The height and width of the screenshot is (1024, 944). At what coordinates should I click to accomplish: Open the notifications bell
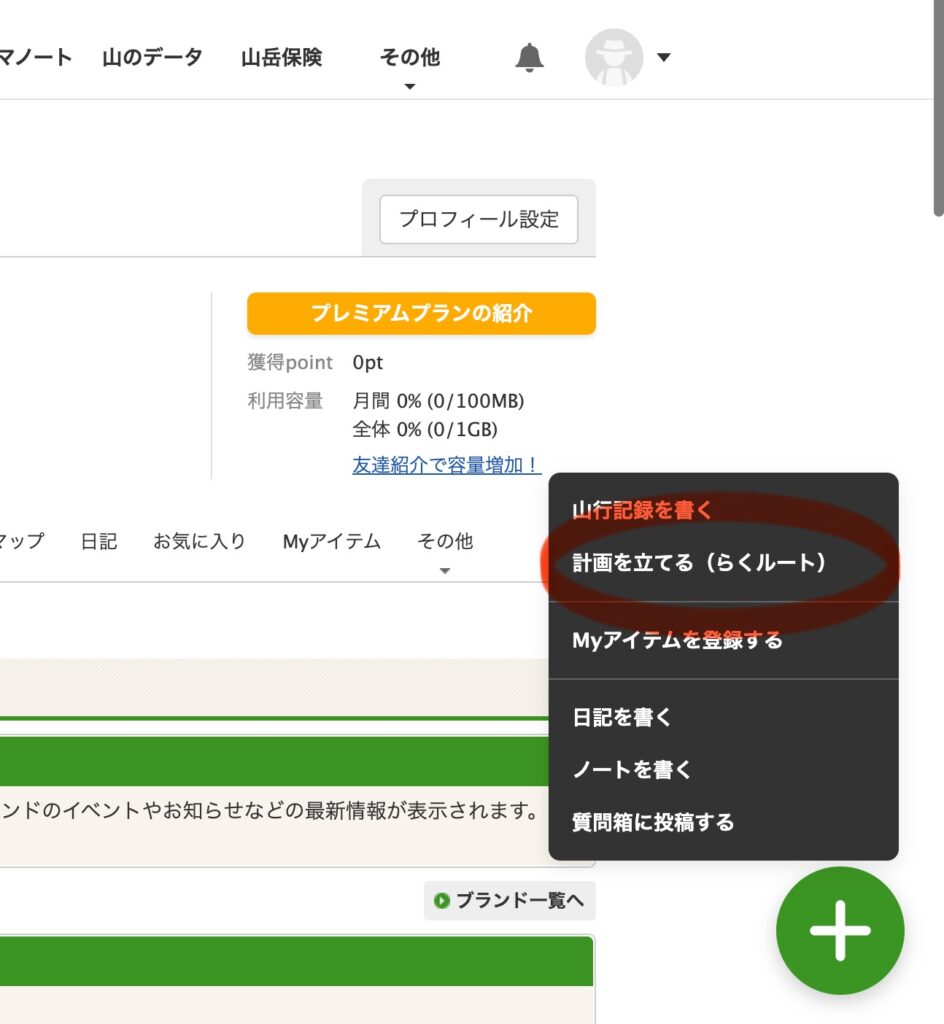click(x=529, y=57)
